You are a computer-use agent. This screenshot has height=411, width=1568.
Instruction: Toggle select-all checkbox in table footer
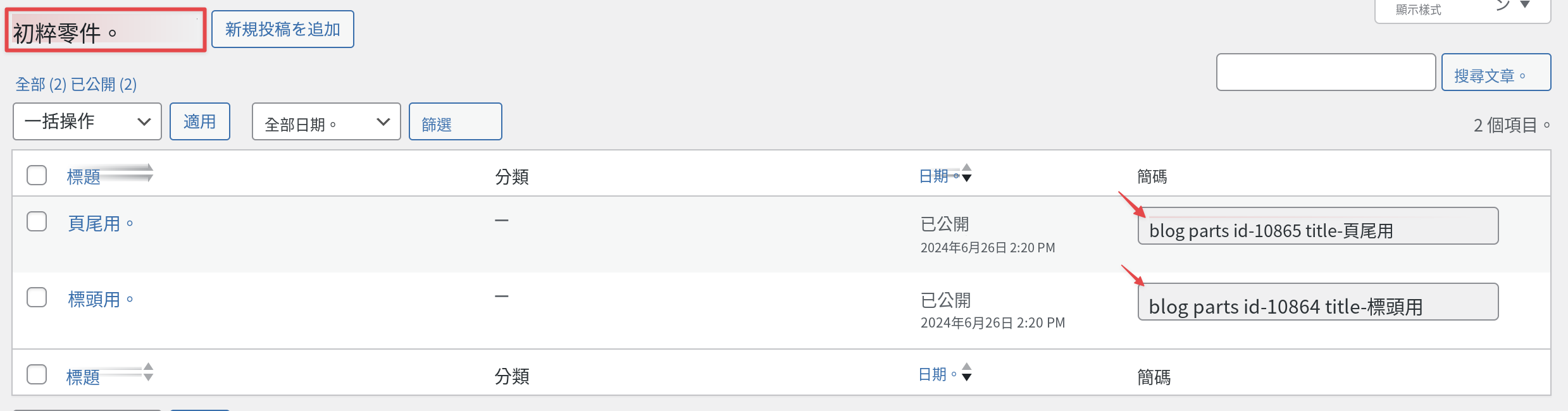click(37, 374)
